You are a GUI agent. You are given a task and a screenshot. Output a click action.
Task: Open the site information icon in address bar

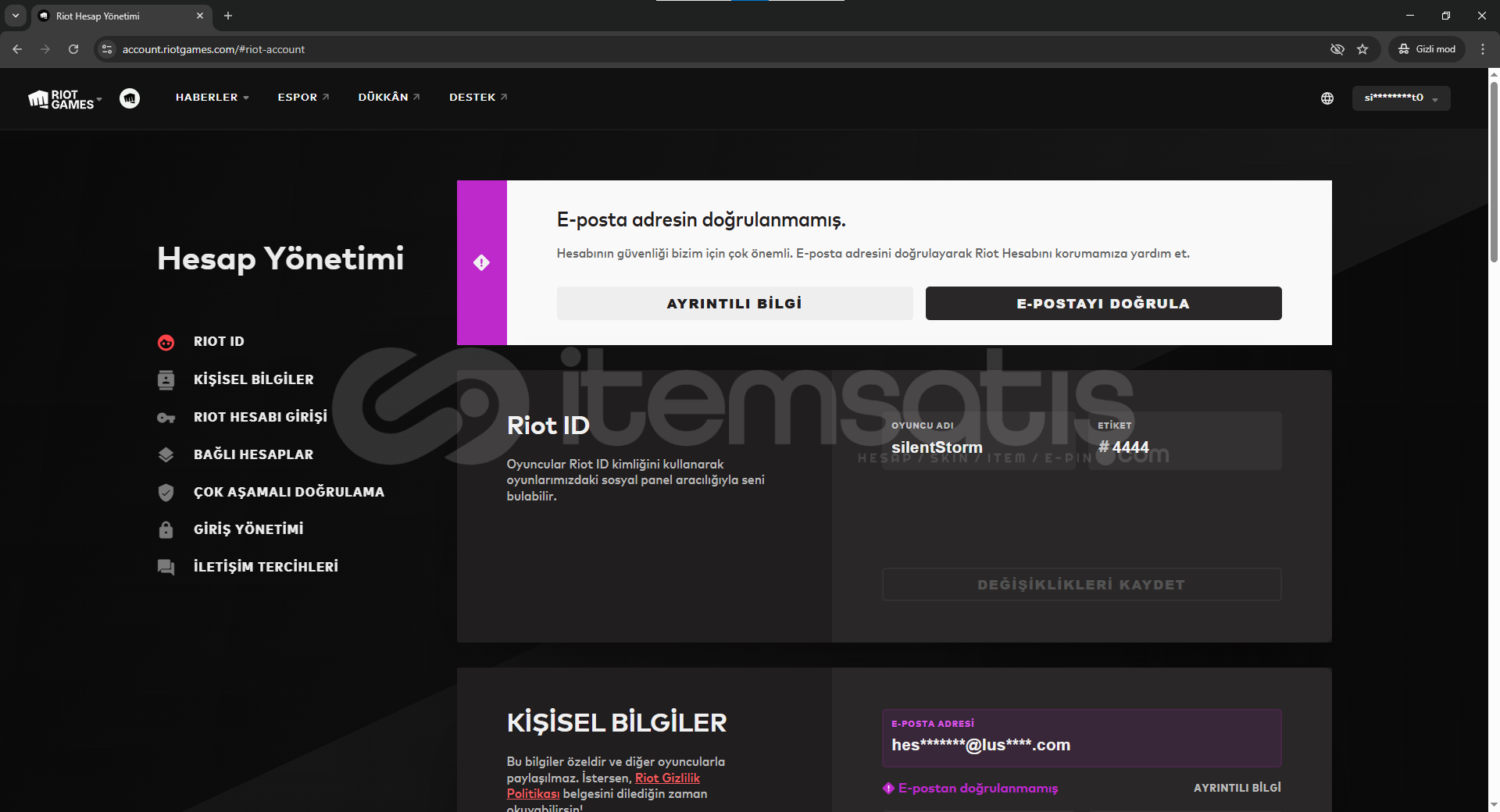pos(107,49)
